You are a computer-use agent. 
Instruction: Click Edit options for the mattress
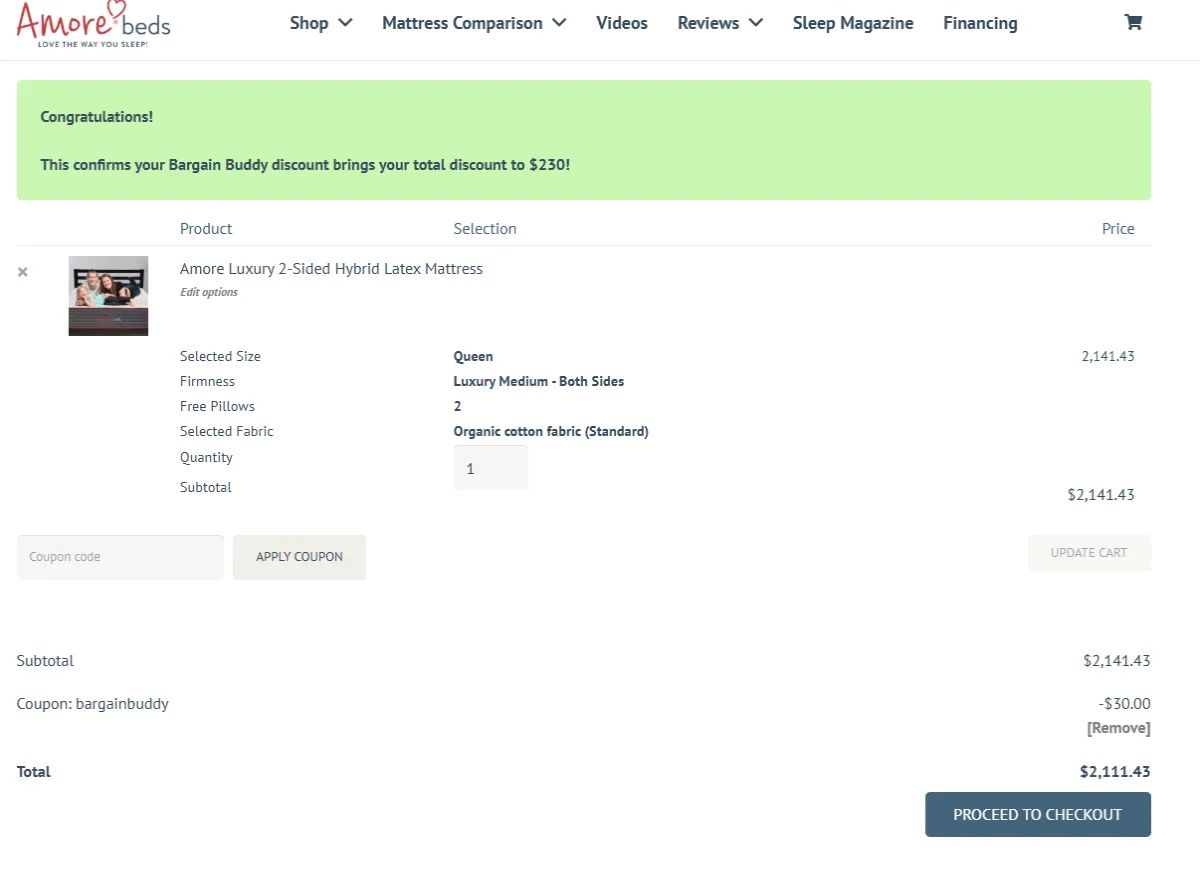click(208, 291)
